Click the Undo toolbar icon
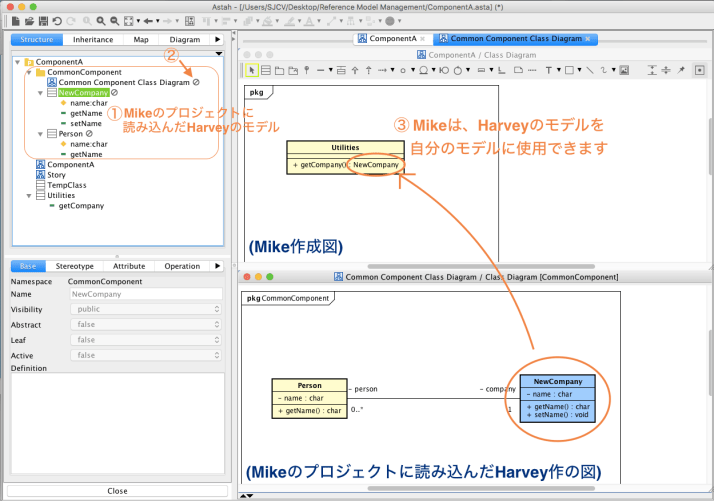The width and height of the screenshot is (714, 501). pos(55,20)
